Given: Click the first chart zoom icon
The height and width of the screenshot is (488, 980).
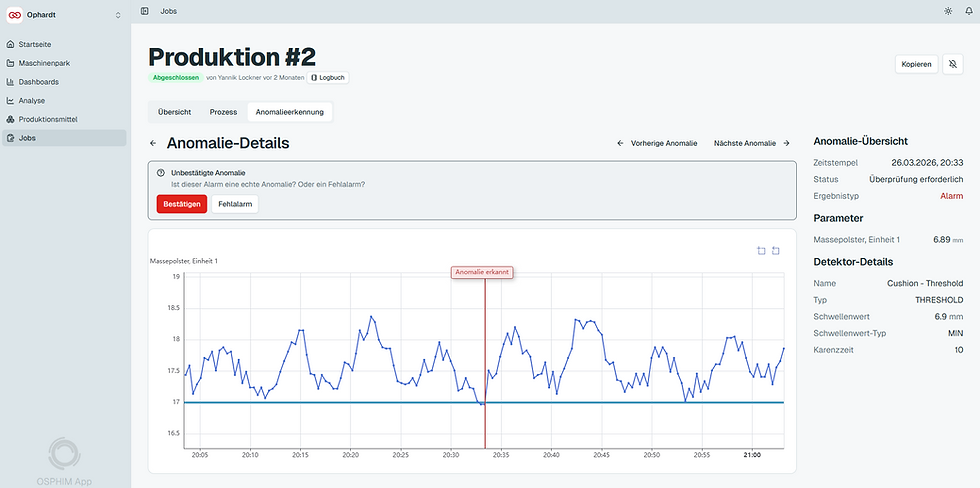Looking at the screenshot, I should 761,251.
